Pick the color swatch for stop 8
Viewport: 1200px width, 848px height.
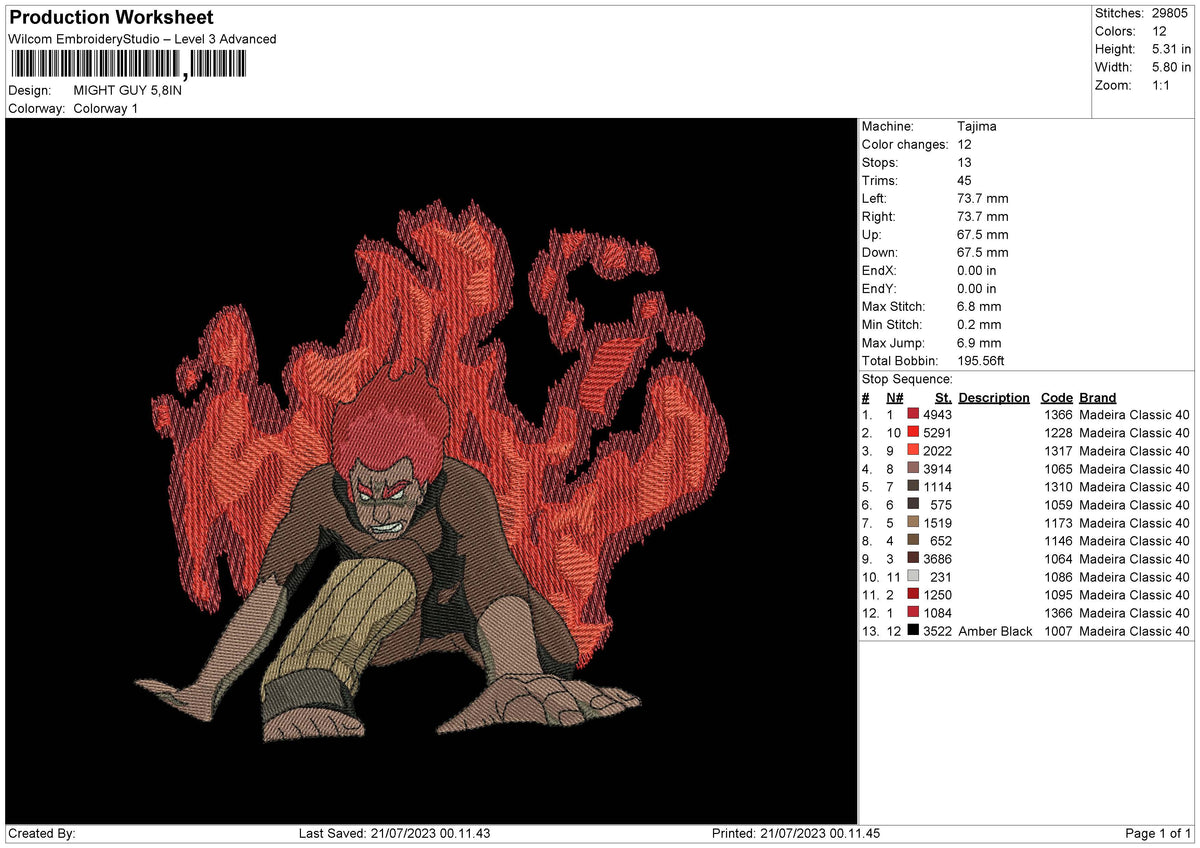point(913,541)
